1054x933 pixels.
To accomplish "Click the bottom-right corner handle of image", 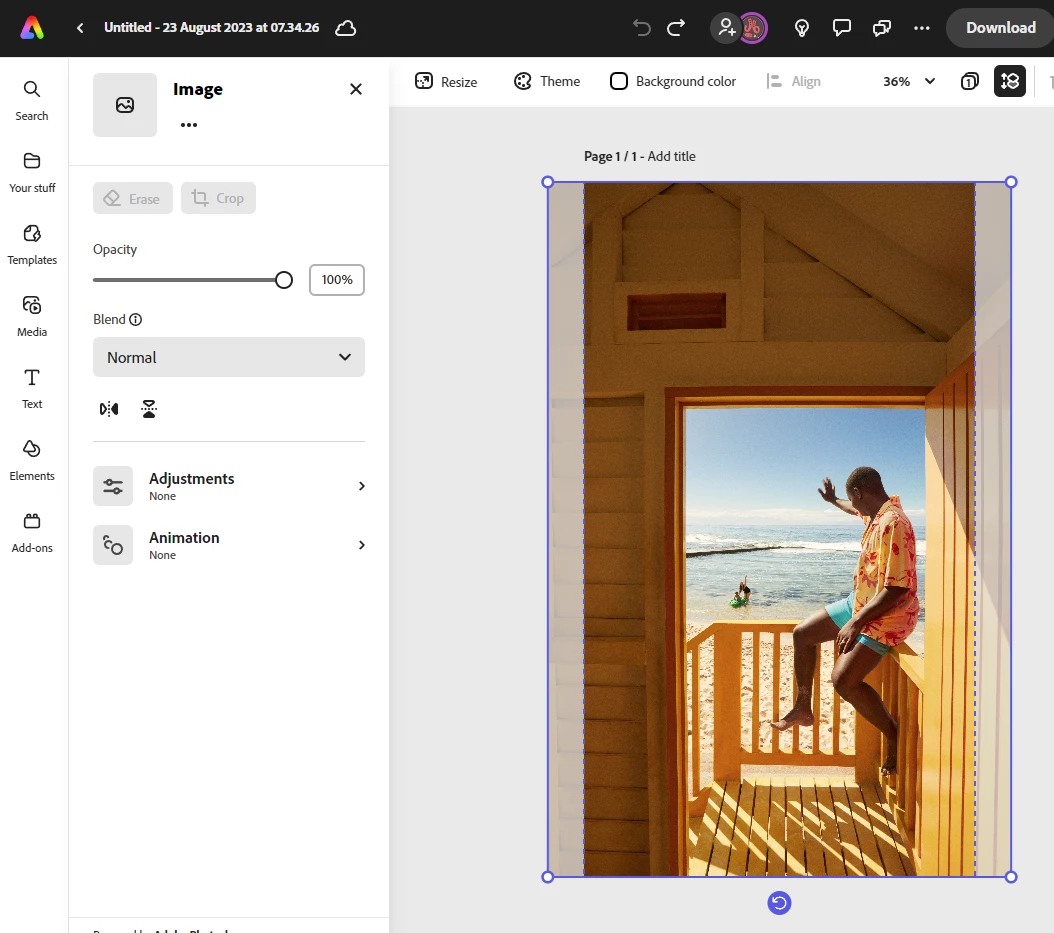I will pyautogui.click(x=1011, y=877).
